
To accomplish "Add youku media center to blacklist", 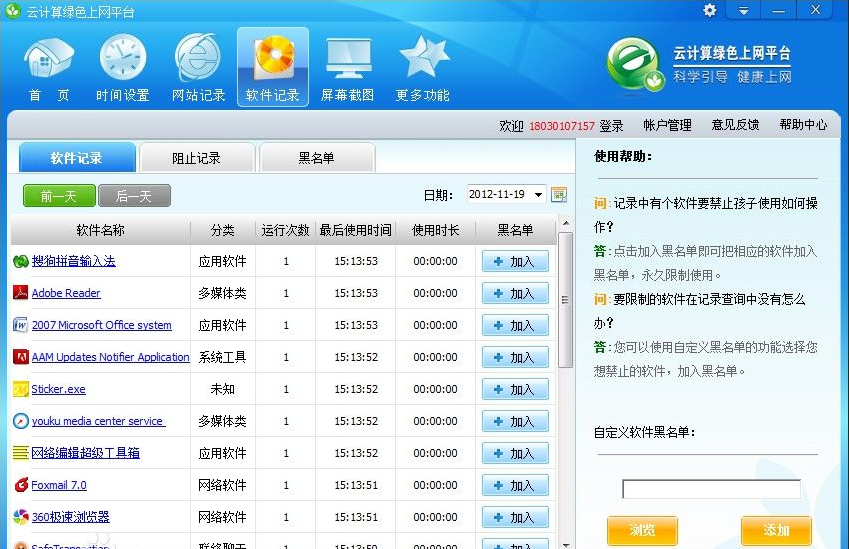I will (x=515, y=421).
